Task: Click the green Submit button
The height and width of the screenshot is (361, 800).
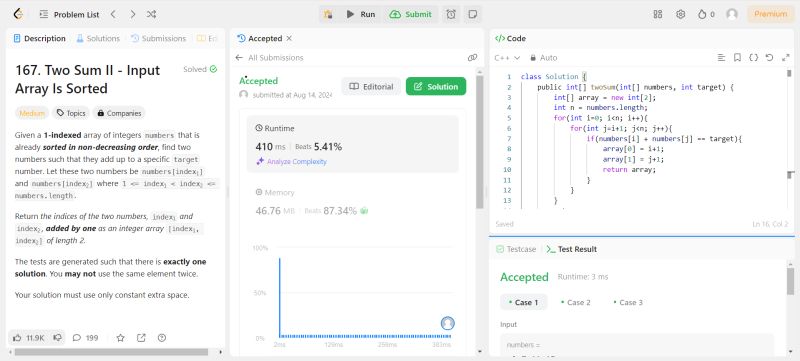Action: coord(411,14)
